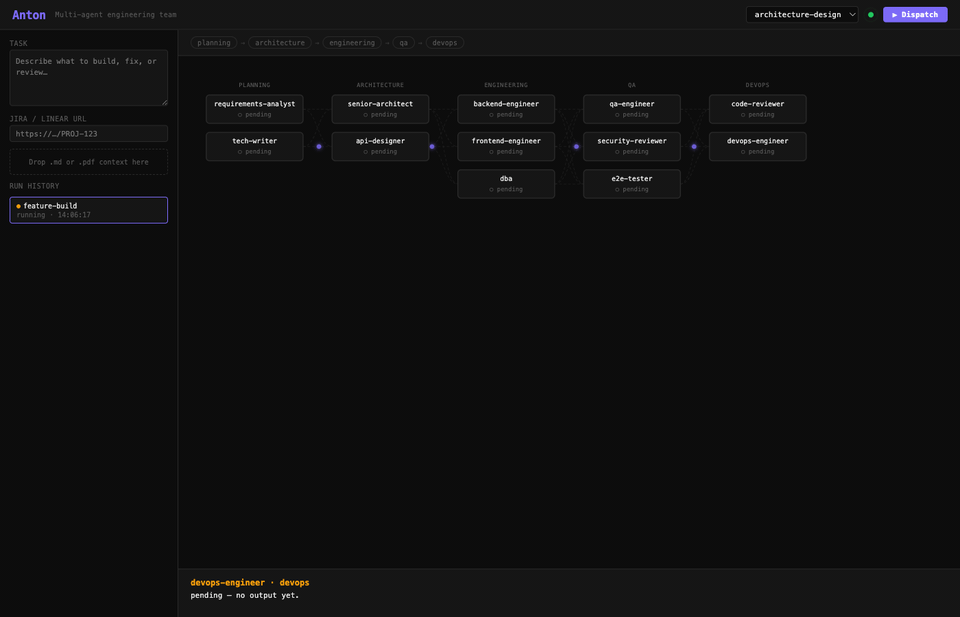Click the 'Multi-agent engineering team' subtitle

[x=116, y=15]
